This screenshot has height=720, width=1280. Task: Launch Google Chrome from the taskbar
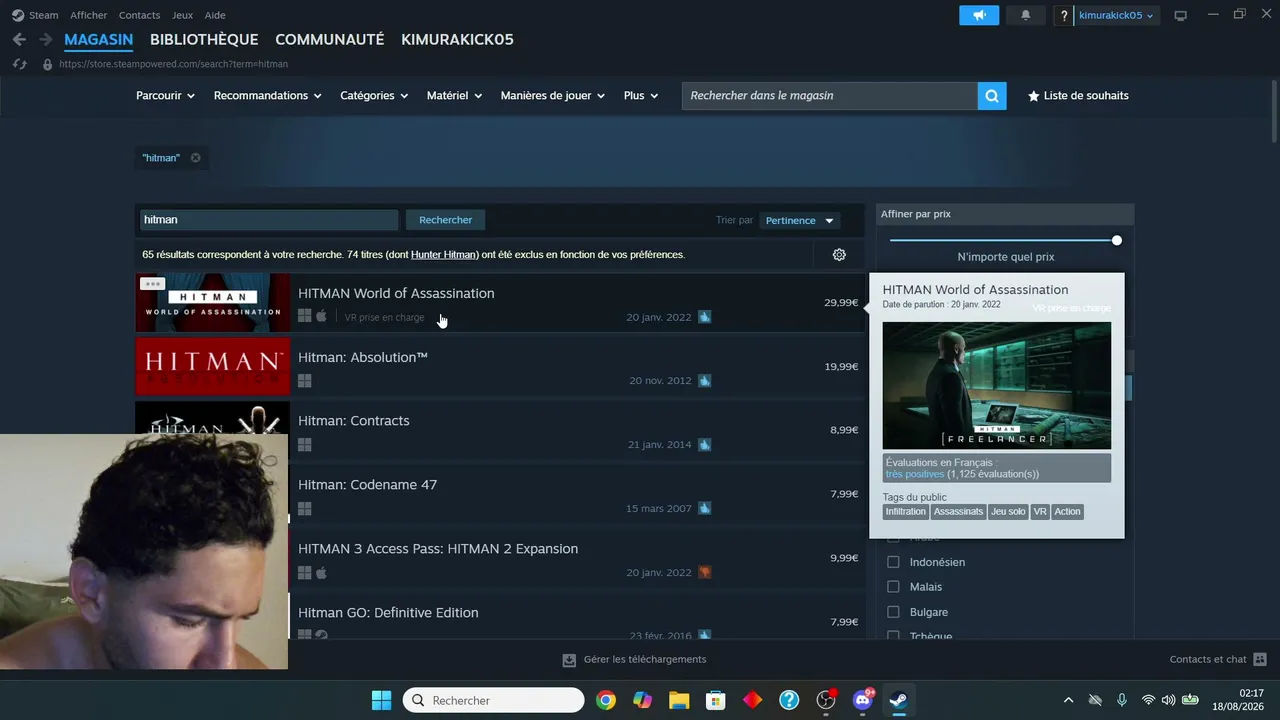click(606, 700)
